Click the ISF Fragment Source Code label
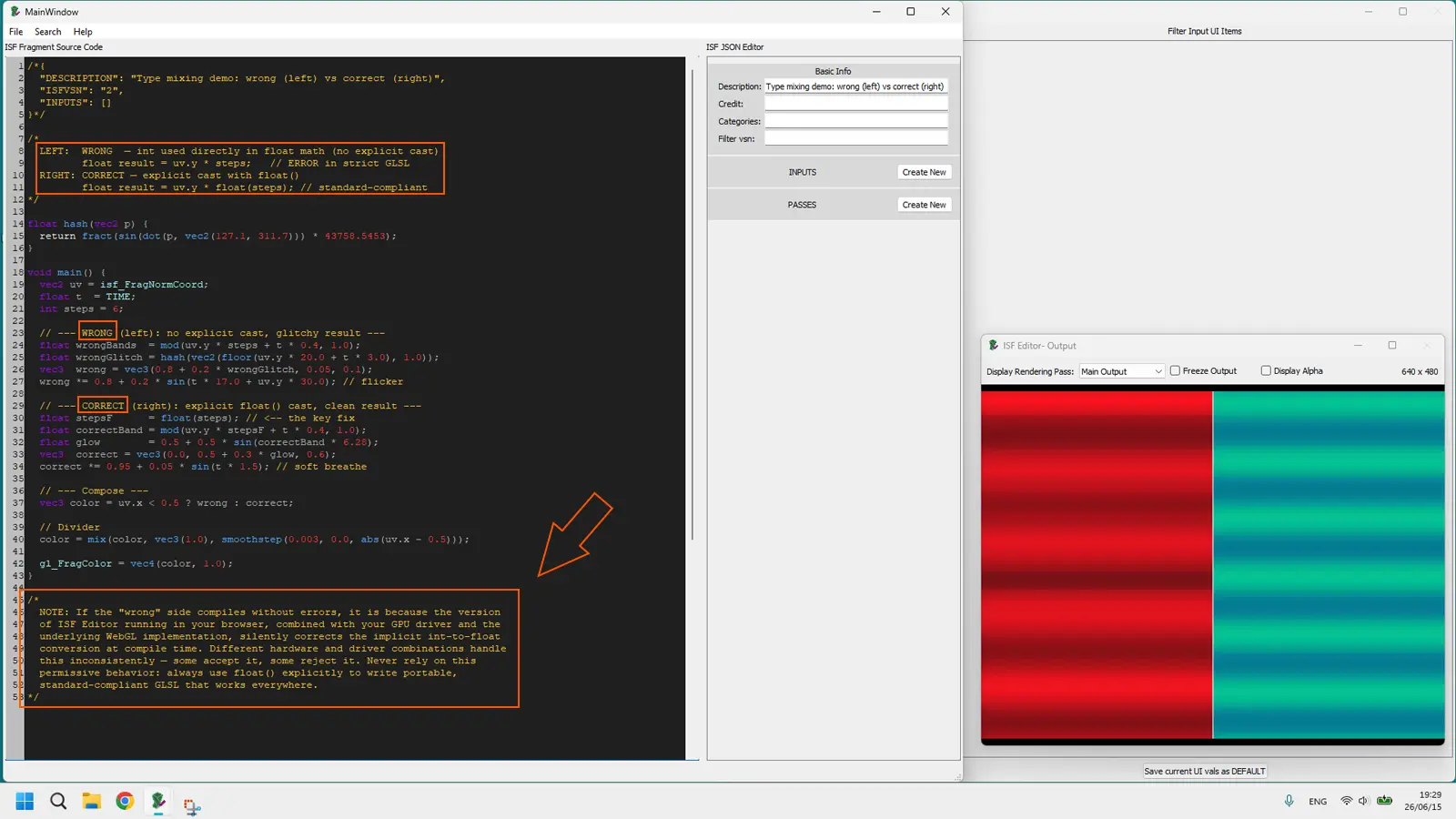This screenshot has width=1456, height=819. pyautogui.click(x=54, y=47)
